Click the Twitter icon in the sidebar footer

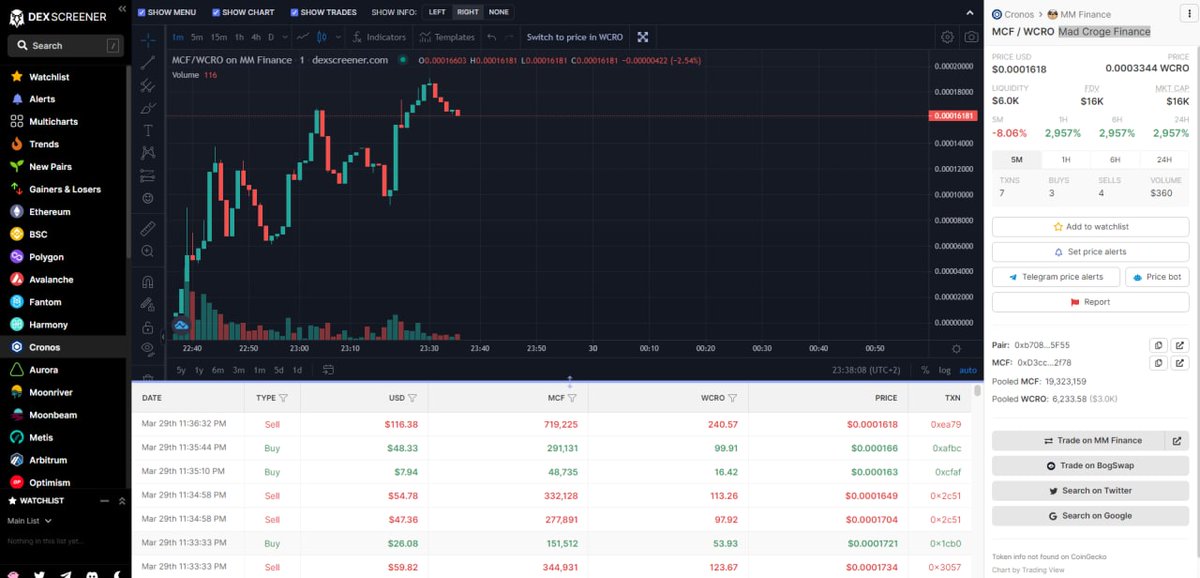39,574
